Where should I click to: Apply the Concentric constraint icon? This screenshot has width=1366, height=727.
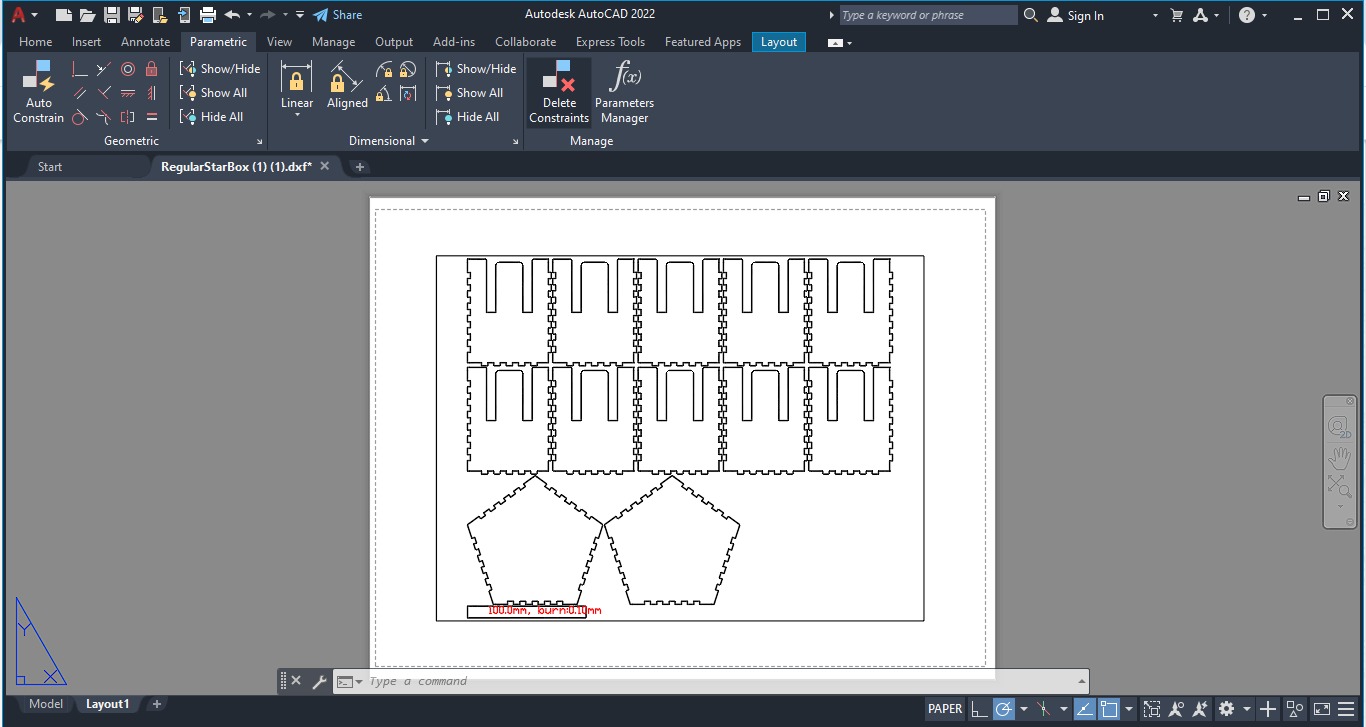[128, 69]
